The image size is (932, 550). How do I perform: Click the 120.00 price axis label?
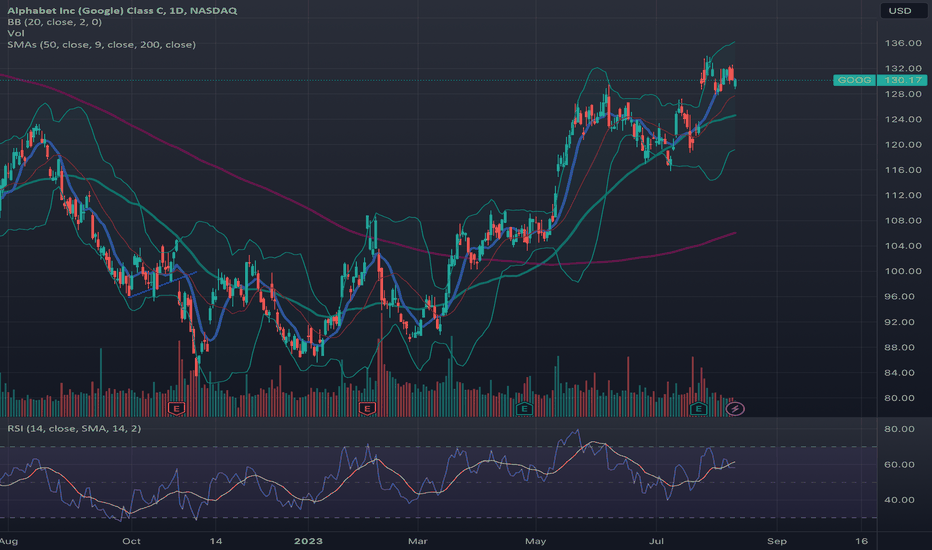pos(903,144)
